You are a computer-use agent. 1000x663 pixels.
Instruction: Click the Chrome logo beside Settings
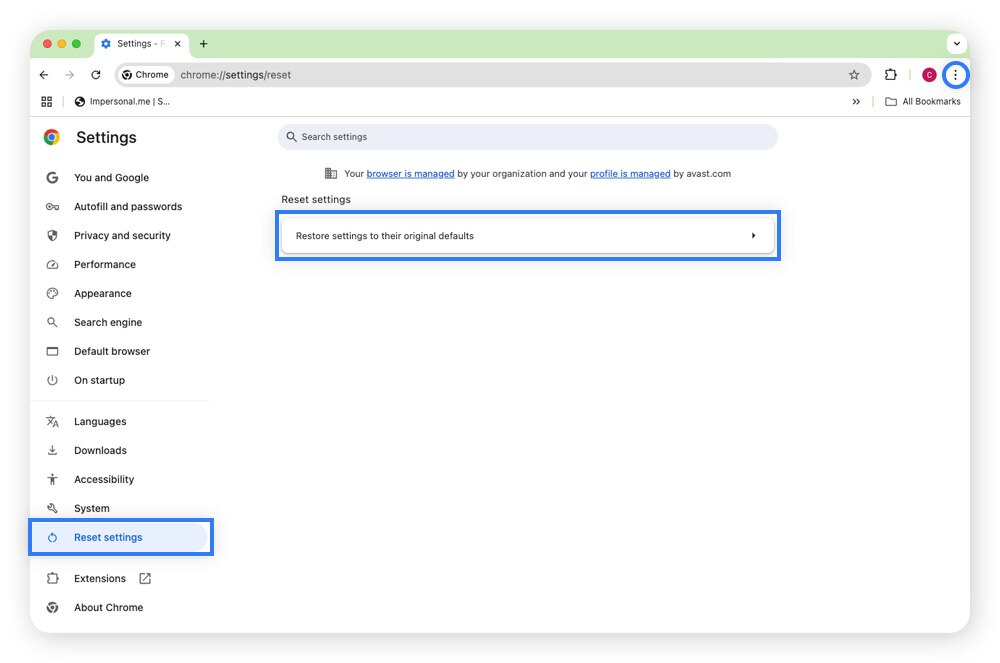pos(52,137)
